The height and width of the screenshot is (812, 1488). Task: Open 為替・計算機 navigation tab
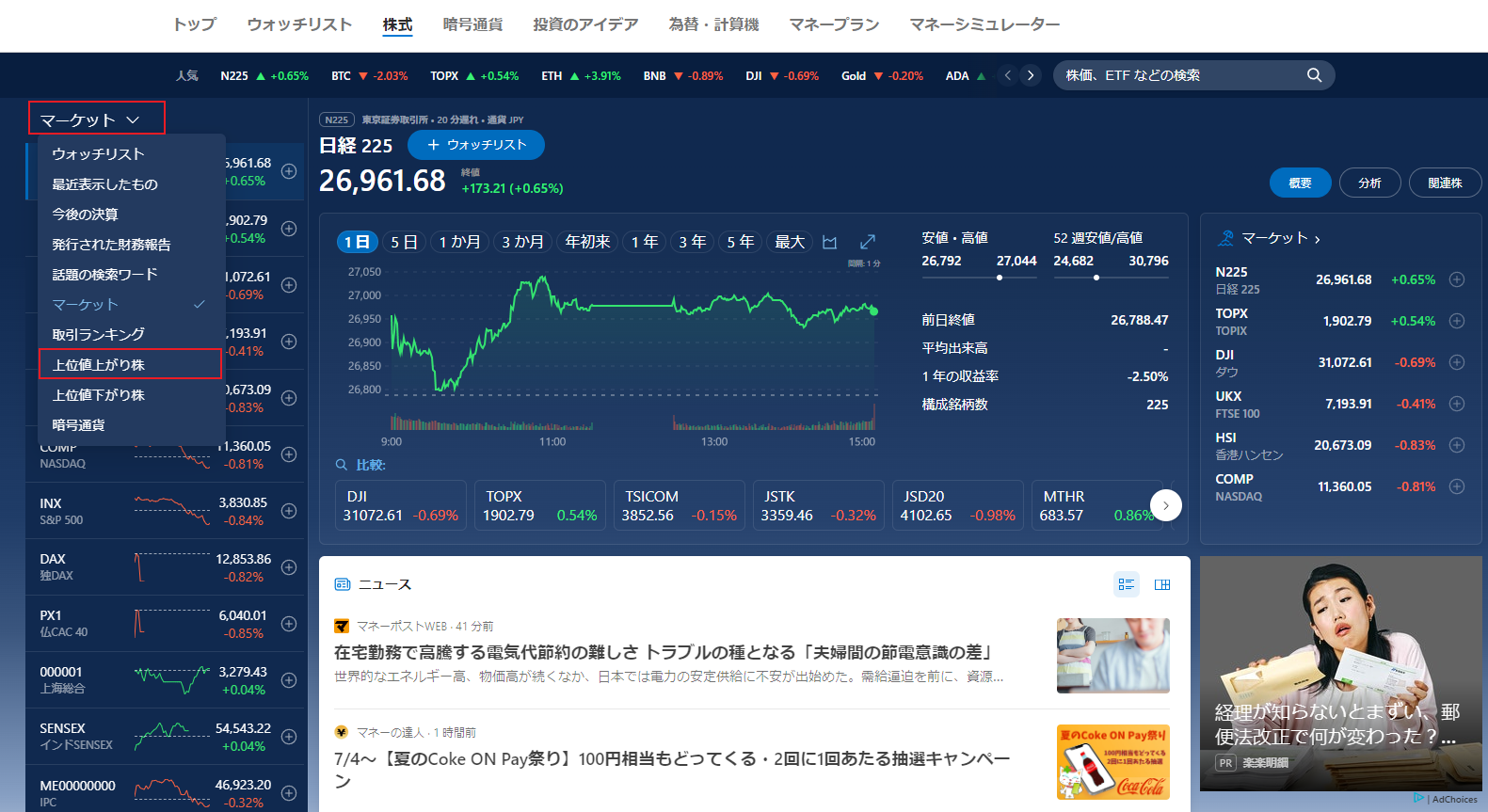(713, 24)
